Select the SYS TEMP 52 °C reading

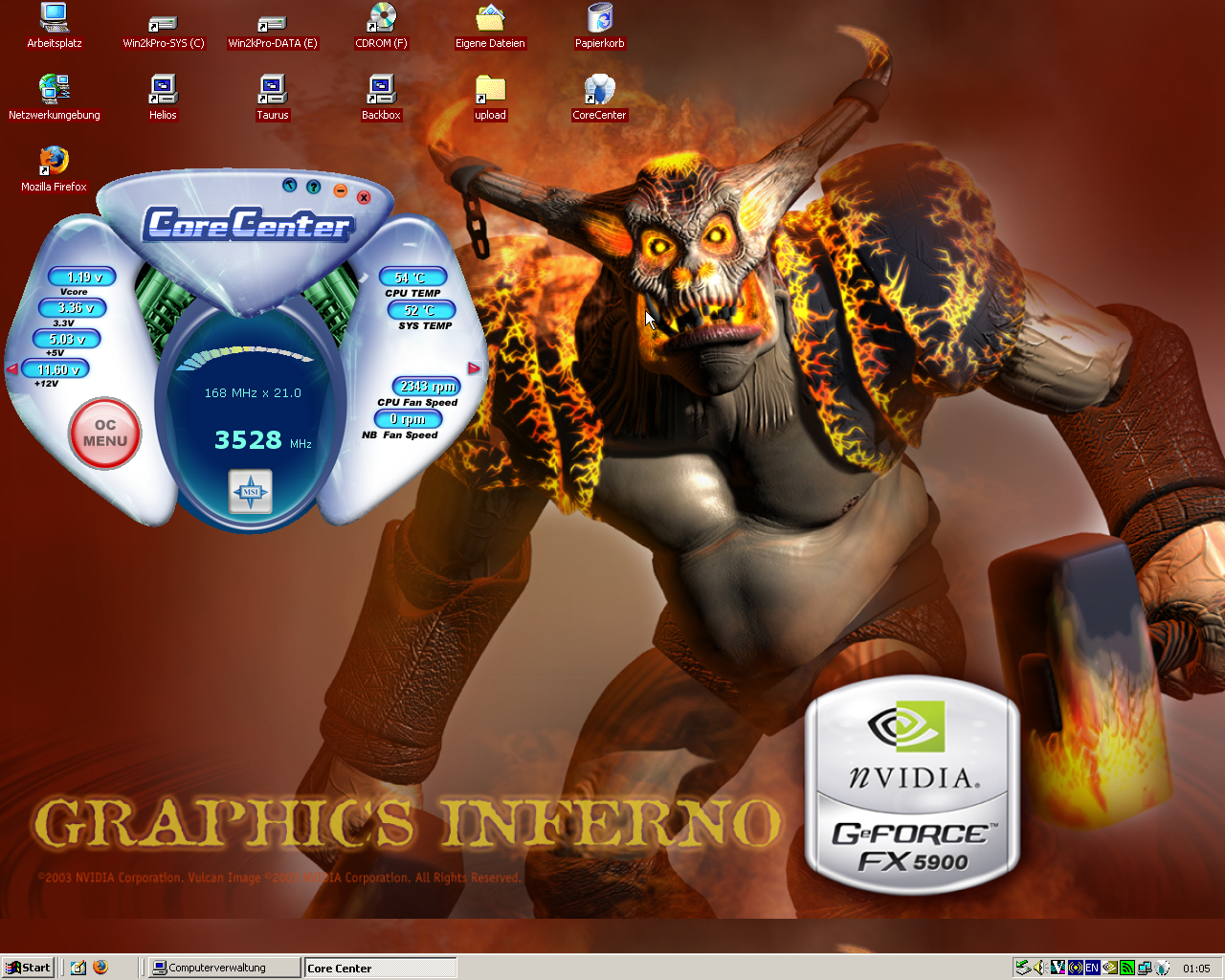pyautogui.click(x=421, y=310)
